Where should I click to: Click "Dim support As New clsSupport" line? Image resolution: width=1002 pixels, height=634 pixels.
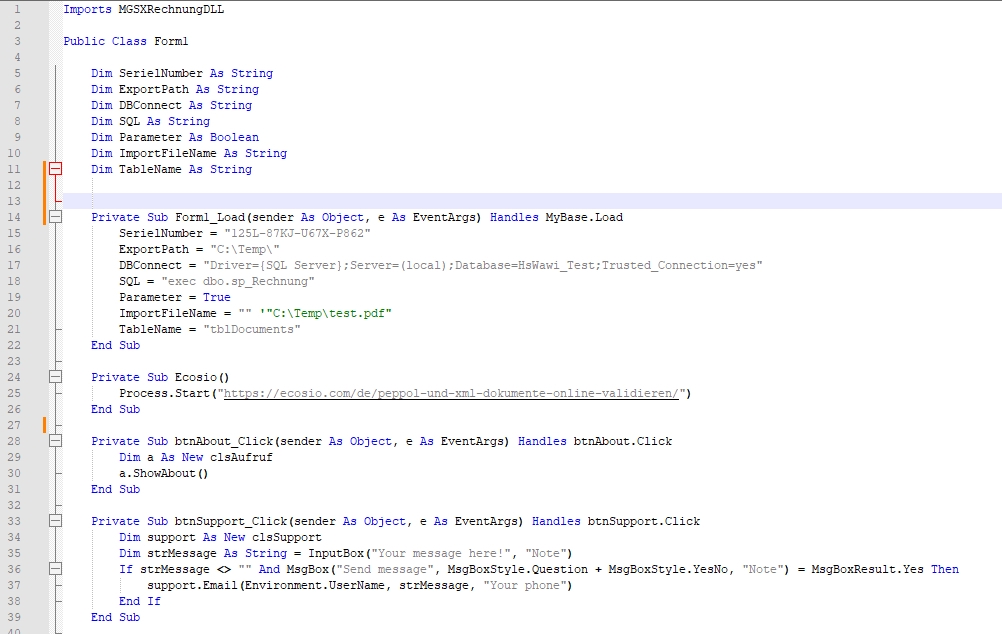coord(220,537)
